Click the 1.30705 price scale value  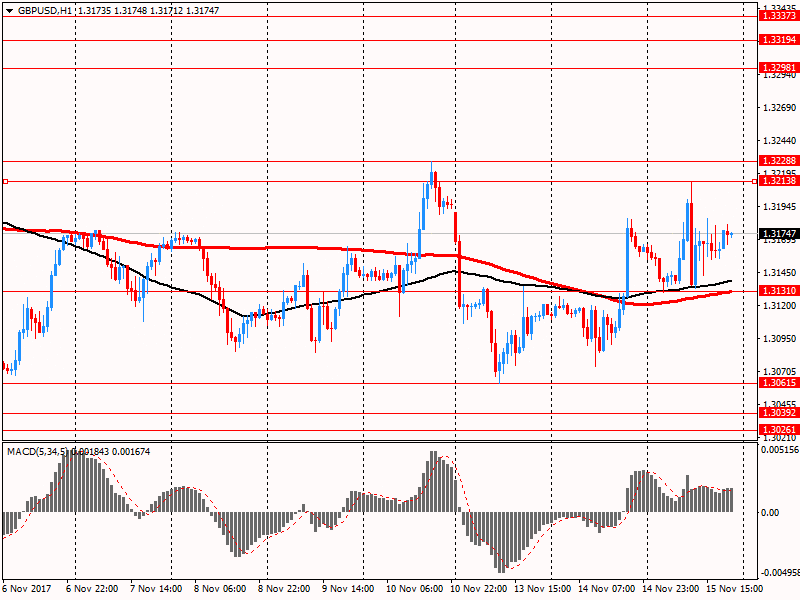click(x=779, y=372)
